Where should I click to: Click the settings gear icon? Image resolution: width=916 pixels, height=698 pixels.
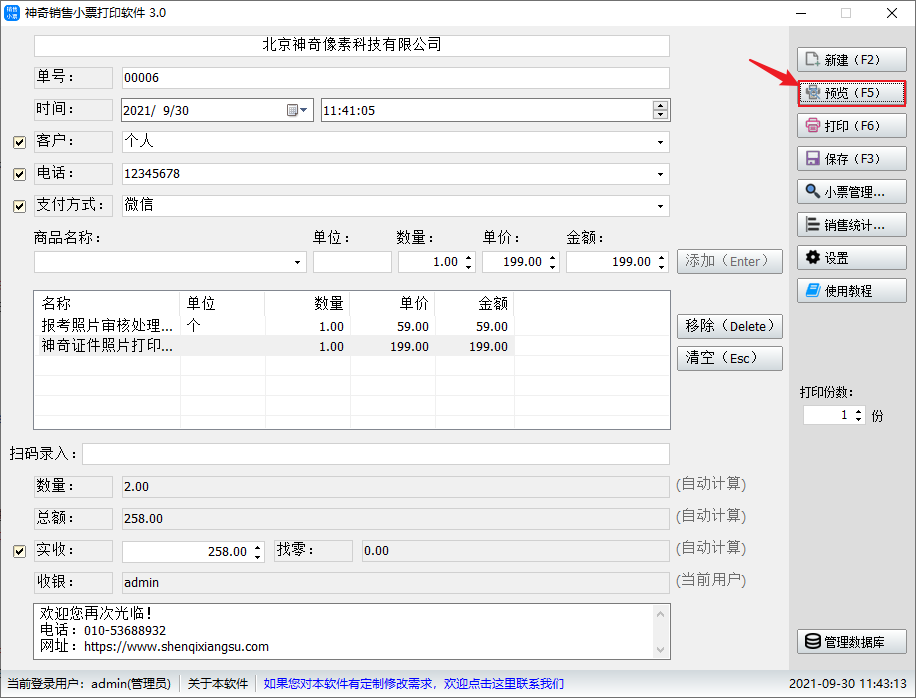pos(813,257)
